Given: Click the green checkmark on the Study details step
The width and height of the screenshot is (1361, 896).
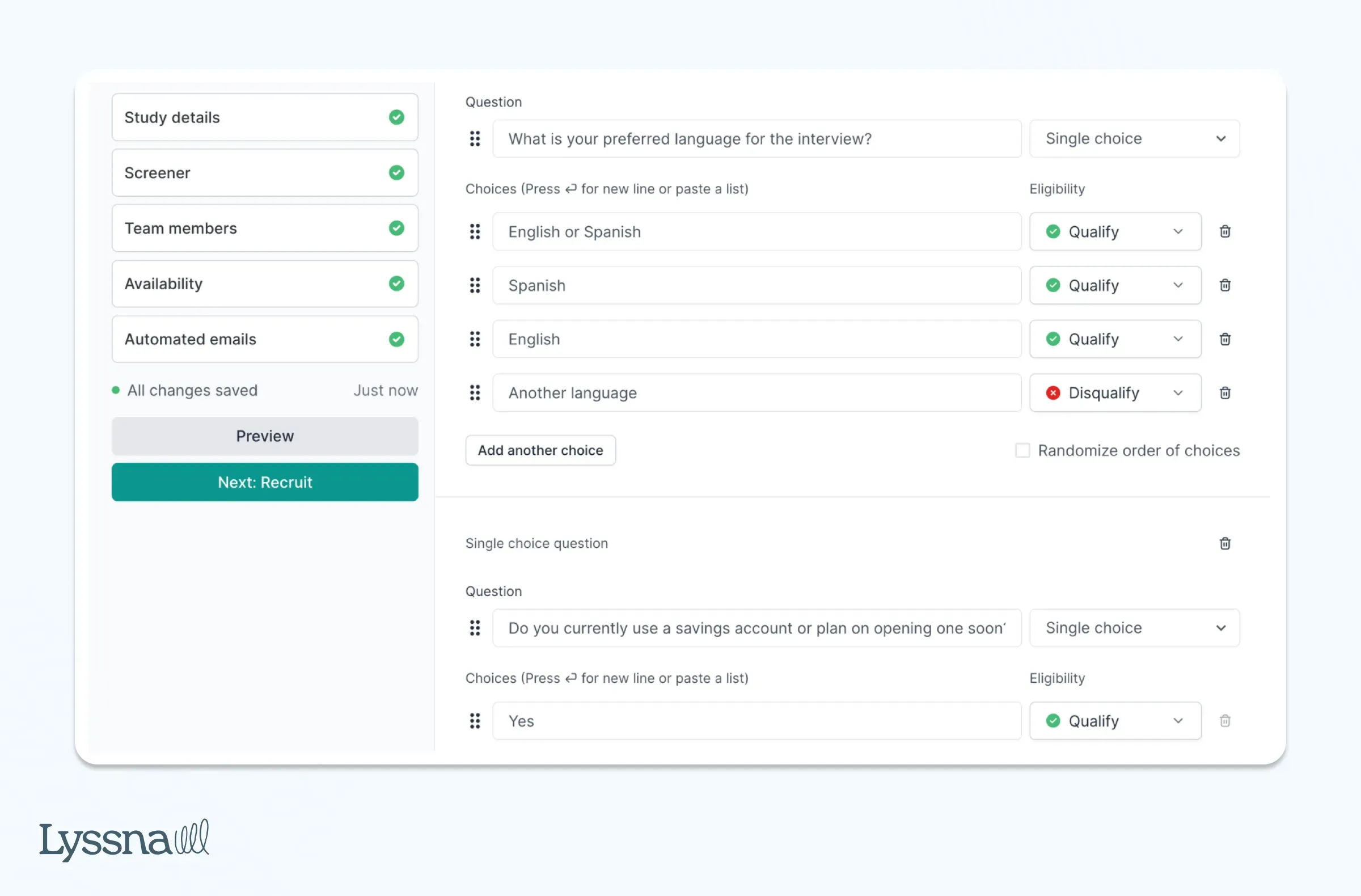Looking at the screenshot, I should click(x=397, y=117).
